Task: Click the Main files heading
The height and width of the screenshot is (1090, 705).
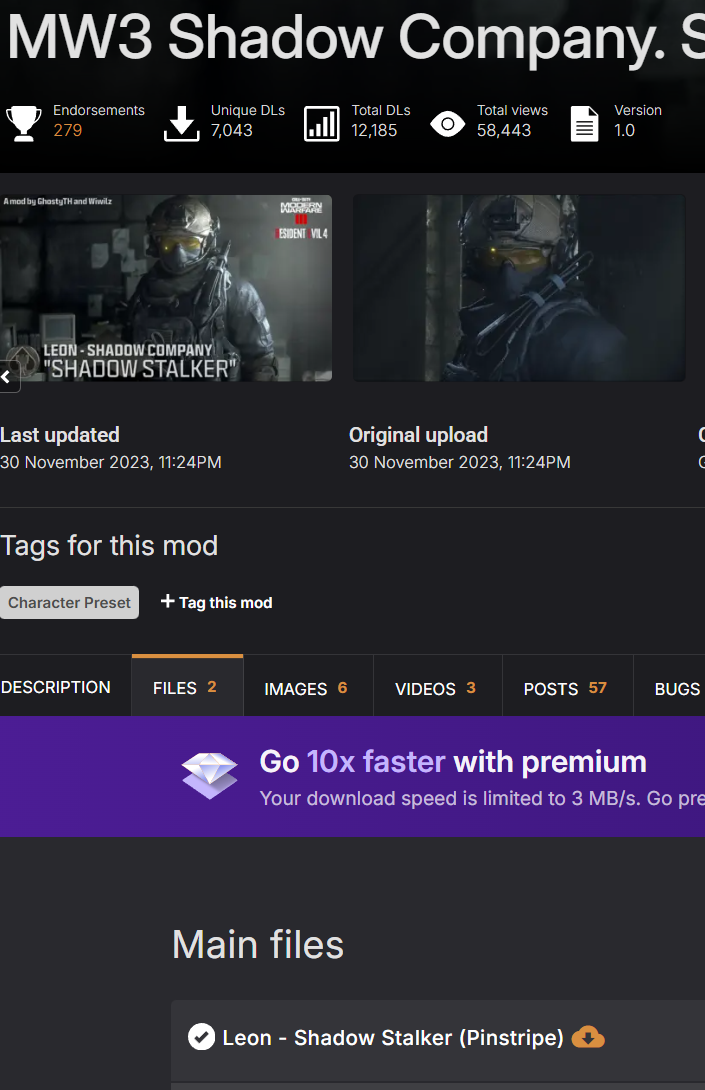Action: click(x=258, y=944)
